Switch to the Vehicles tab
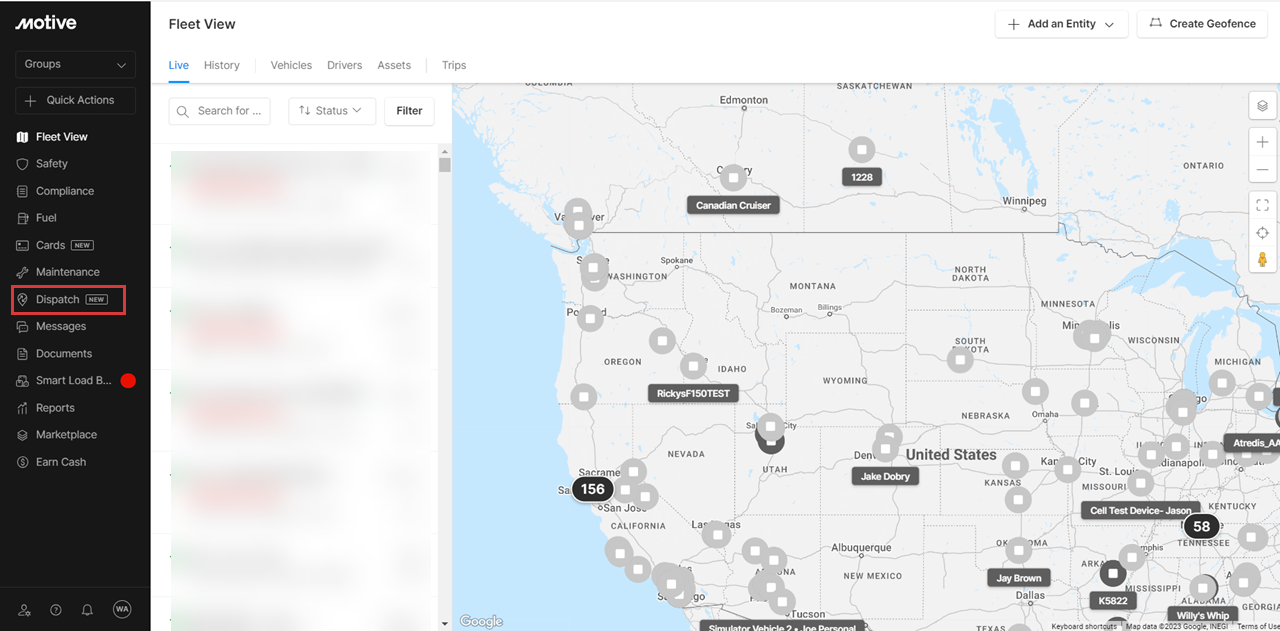This screenshot has height=631, width=1280. pos(291,65)
